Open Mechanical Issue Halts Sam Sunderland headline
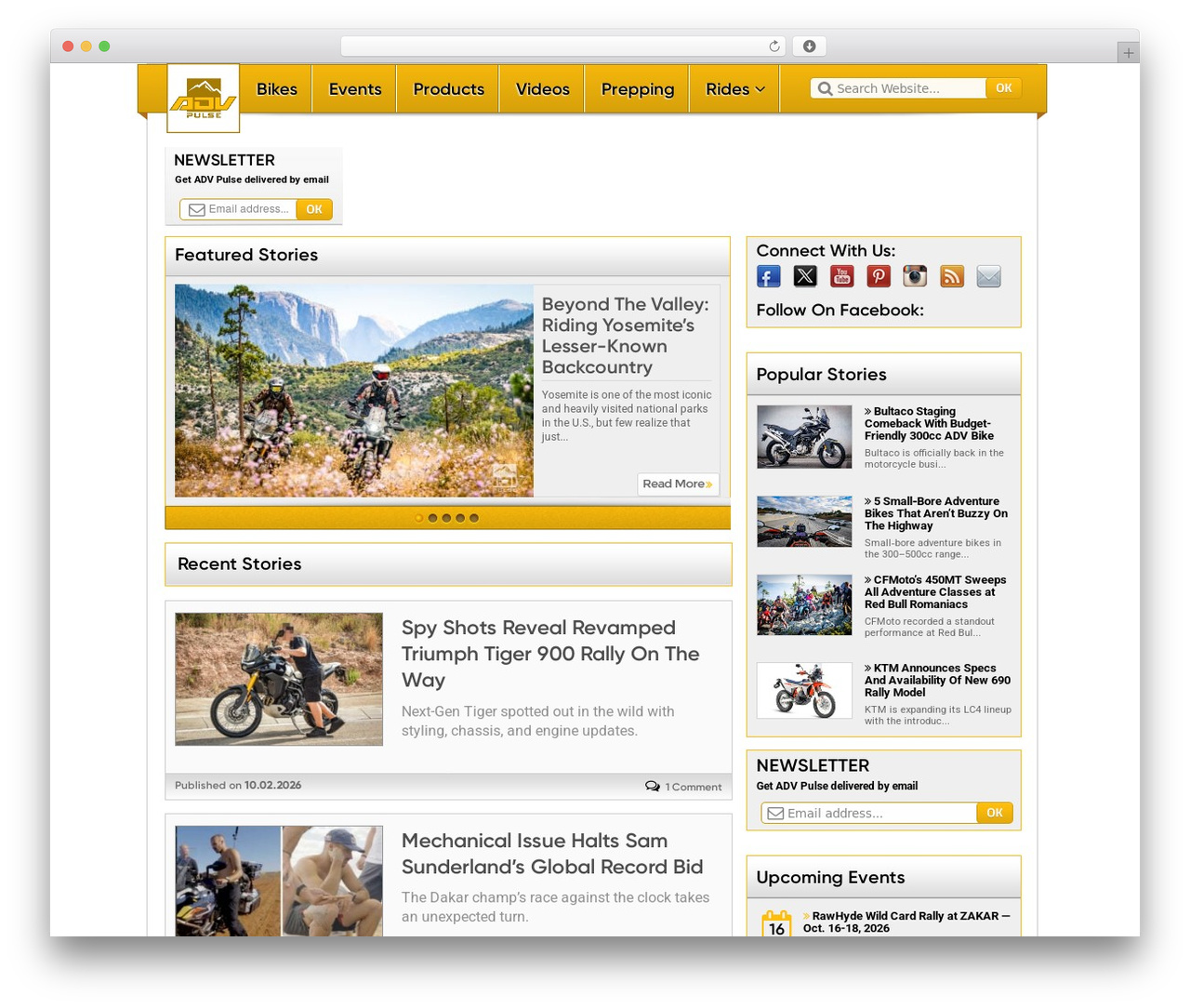The height and width of the screenshot is (1008, 1190). [552, 854]
